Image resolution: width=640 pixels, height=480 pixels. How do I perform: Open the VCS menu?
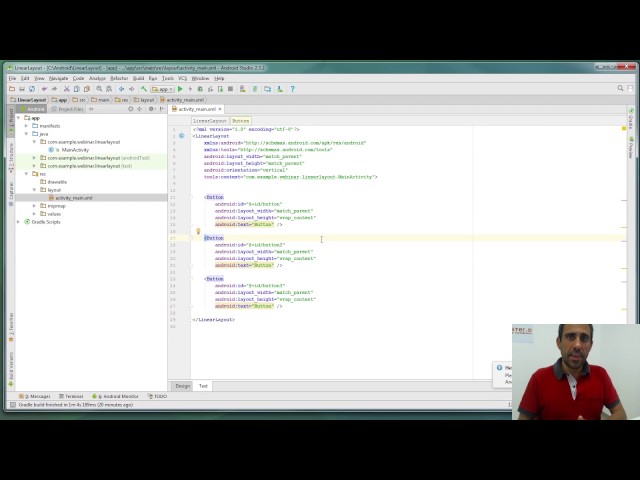tap(182, 78)
